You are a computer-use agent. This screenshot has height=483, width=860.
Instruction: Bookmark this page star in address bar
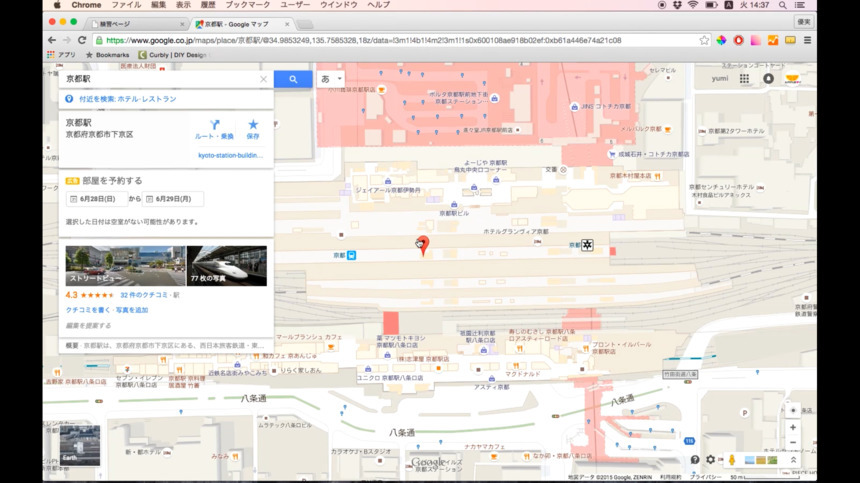pyautogui.click(x=704, y=40)
